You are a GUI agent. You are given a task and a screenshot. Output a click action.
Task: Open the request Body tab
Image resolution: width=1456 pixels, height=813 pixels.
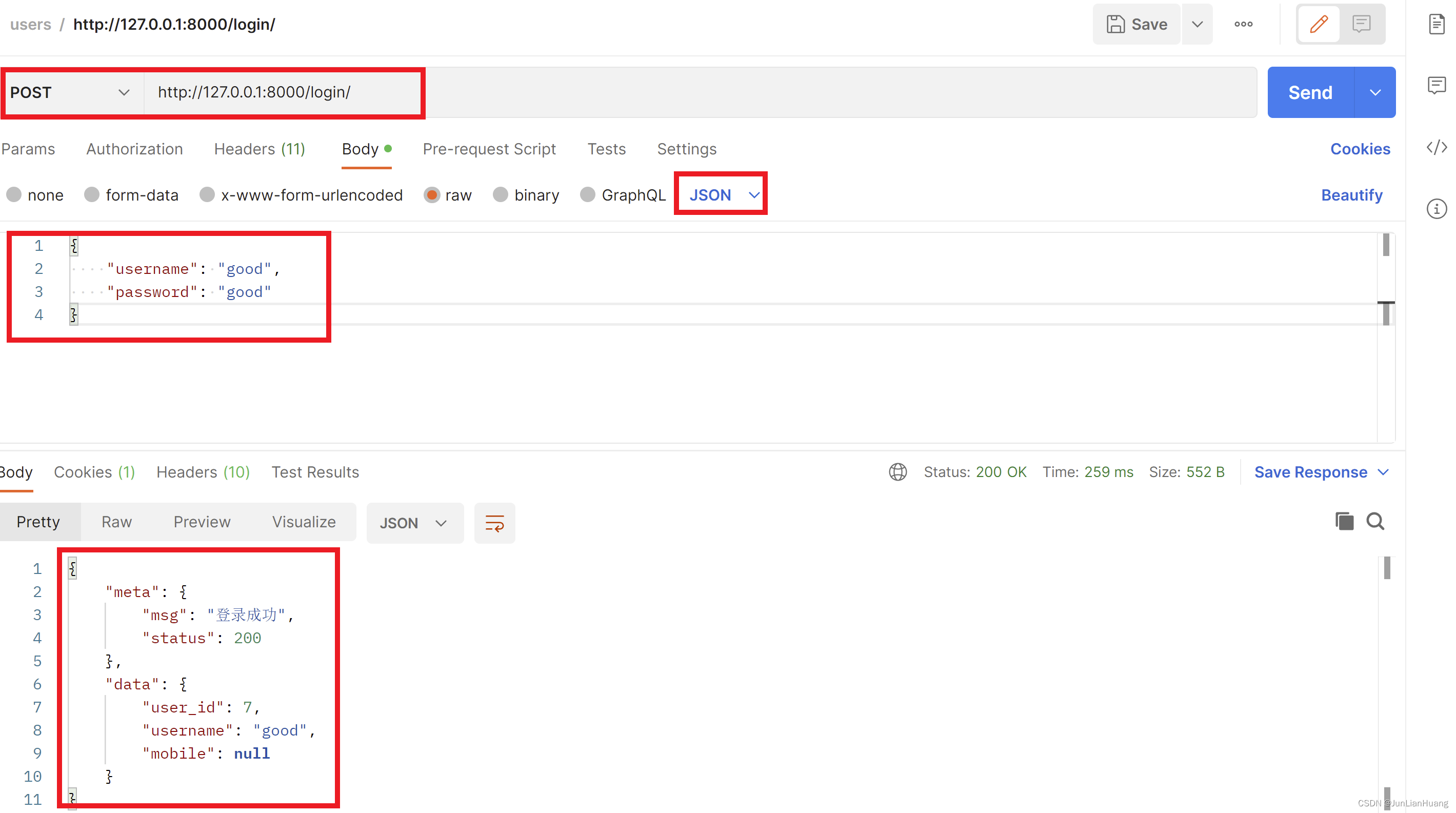coord(366,149)
